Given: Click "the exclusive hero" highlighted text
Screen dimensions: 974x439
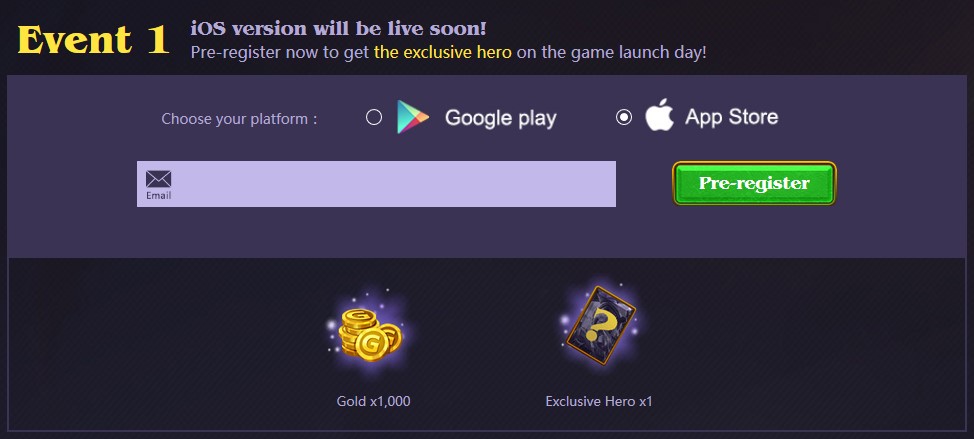Looking at the screenshot, I should (x=443, y=52).
